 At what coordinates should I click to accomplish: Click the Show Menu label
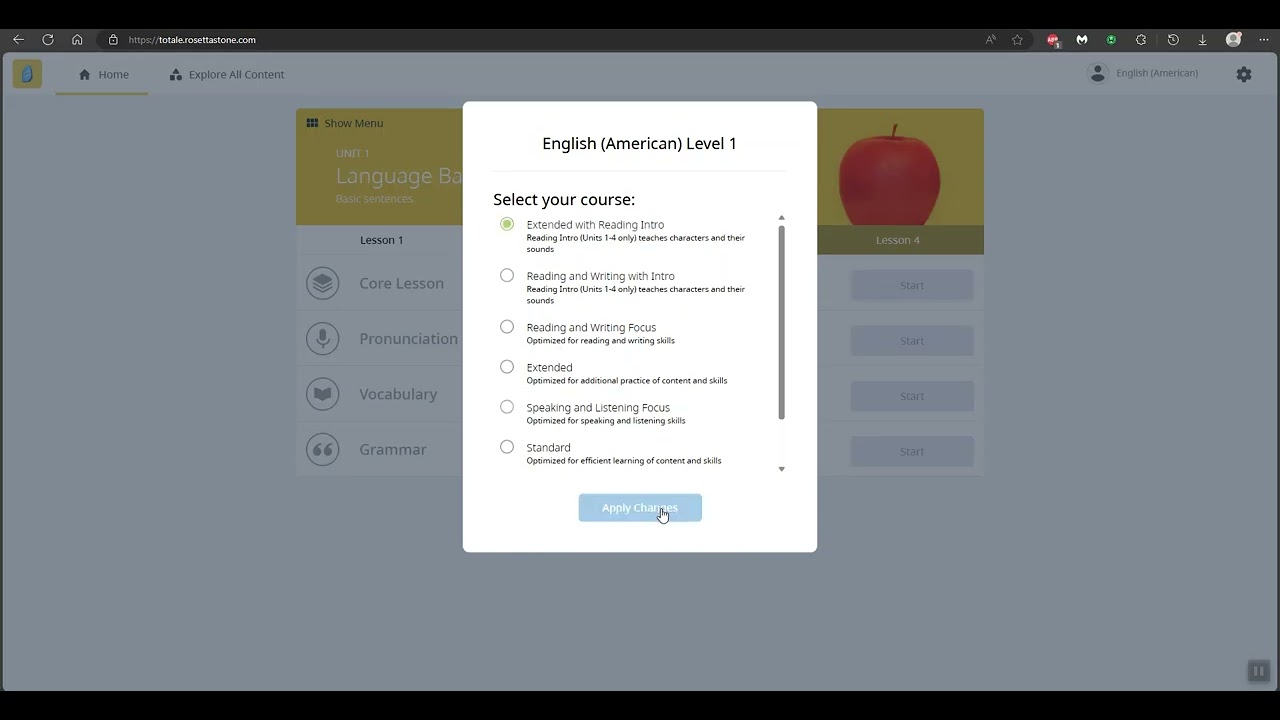pos(353,123)
